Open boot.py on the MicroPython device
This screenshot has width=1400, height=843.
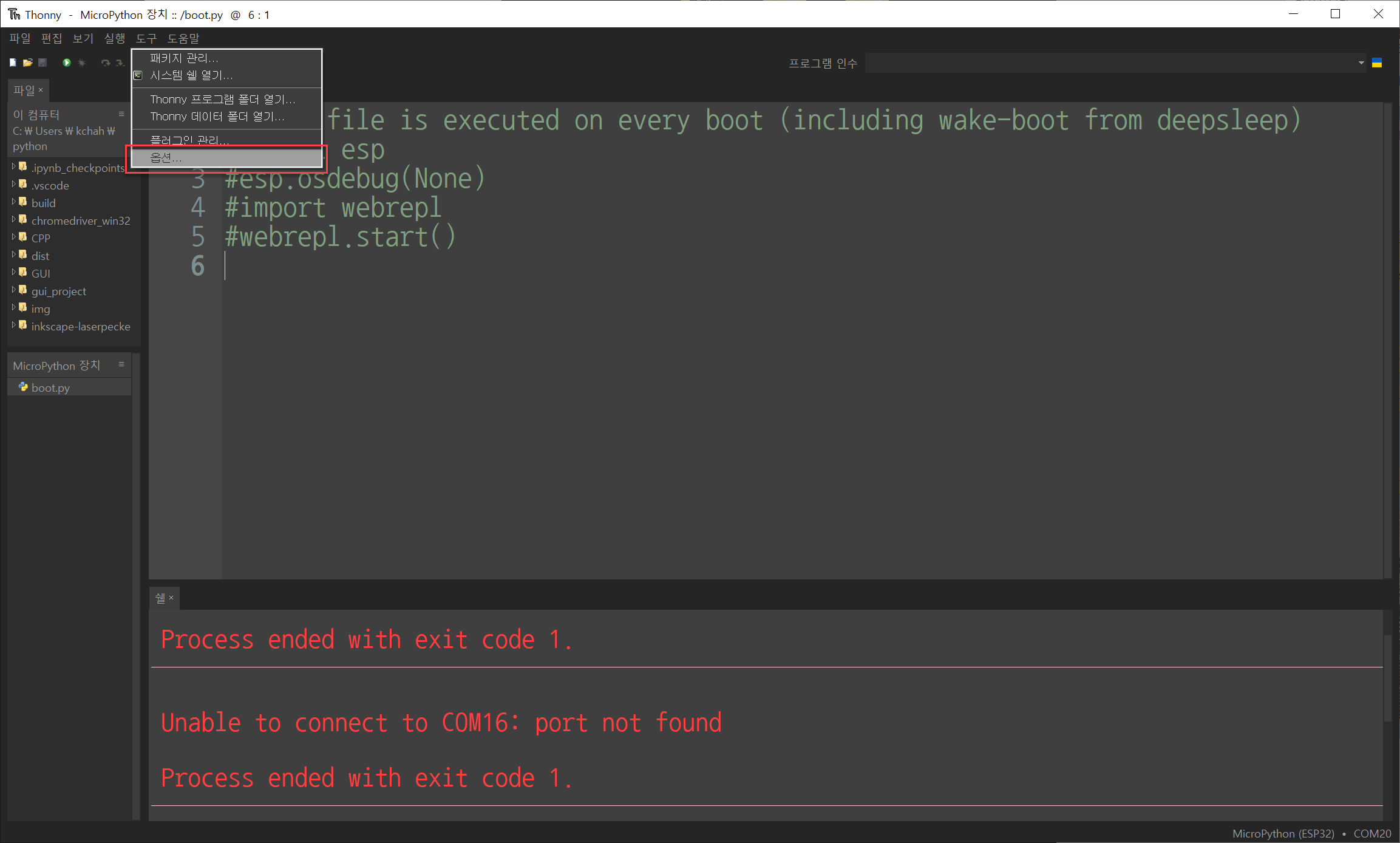(50, 387)
